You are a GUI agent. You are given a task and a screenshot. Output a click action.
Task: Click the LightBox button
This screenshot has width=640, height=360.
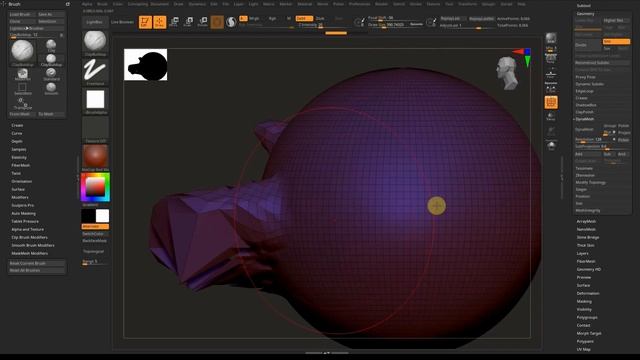tap(95, 22)
